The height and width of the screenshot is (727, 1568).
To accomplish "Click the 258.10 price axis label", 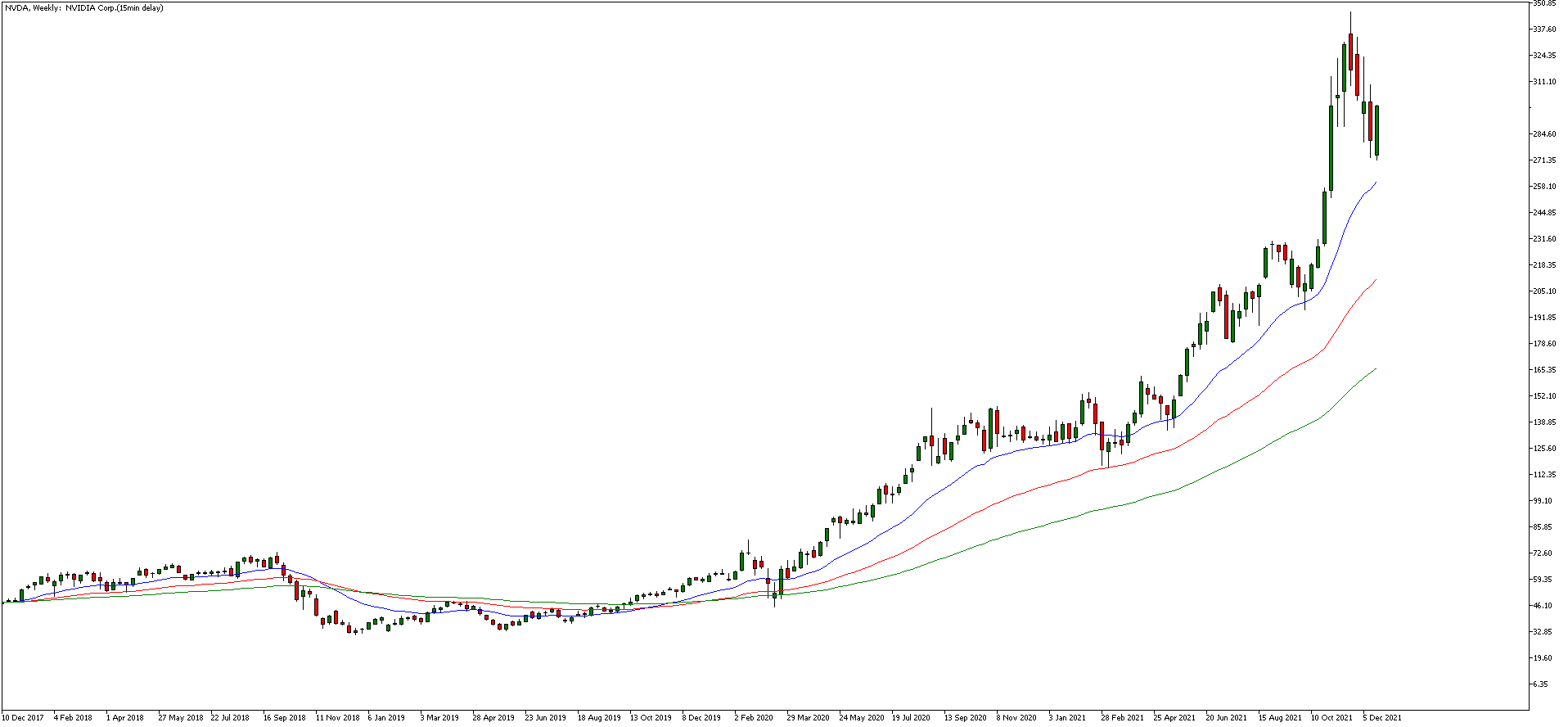I will click(1544, 187).
